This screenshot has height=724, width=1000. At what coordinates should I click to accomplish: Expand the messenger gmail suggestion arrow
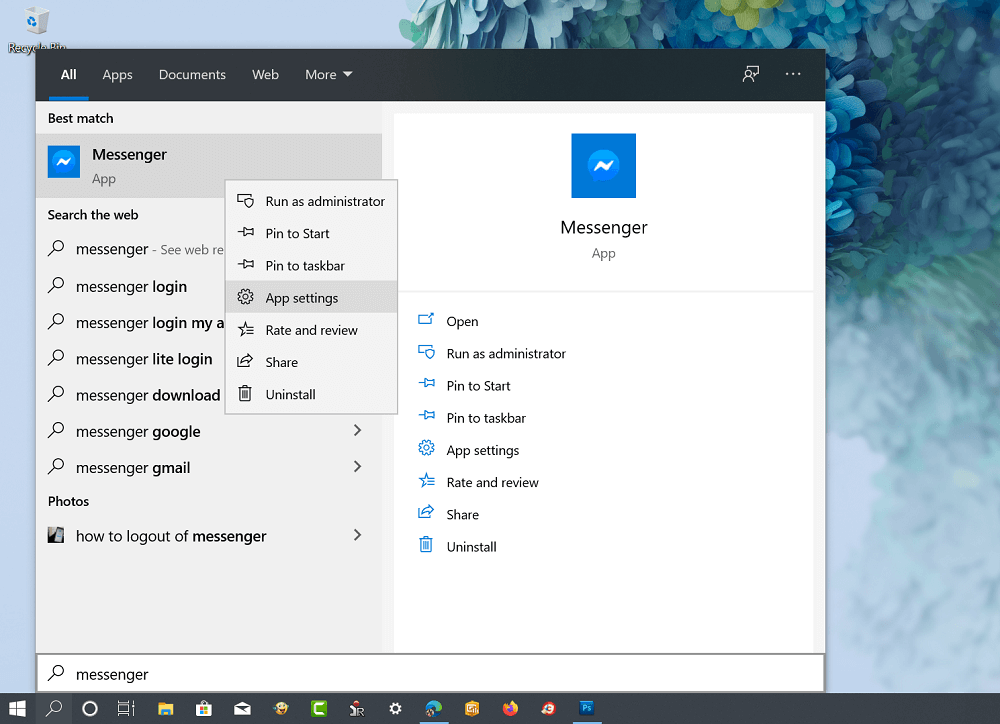(x=357, y=467)
